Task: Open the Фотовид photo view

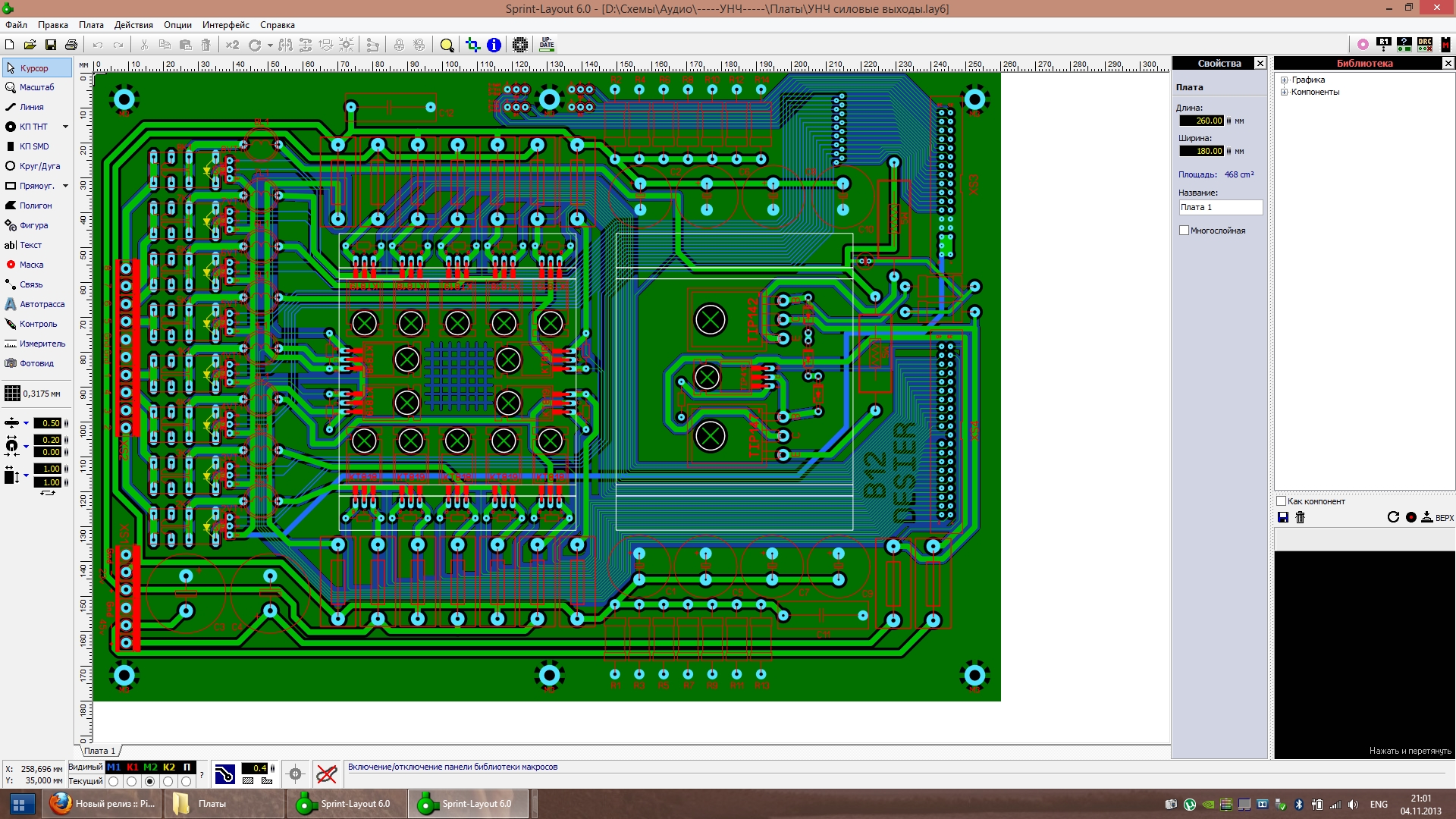Action: click(x=35, y=363)
